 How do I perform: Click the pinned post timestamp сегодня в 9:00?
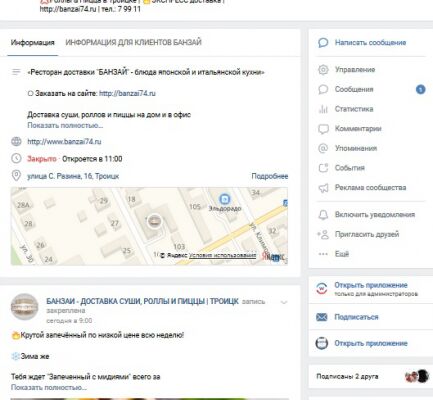tap(69, 321)
